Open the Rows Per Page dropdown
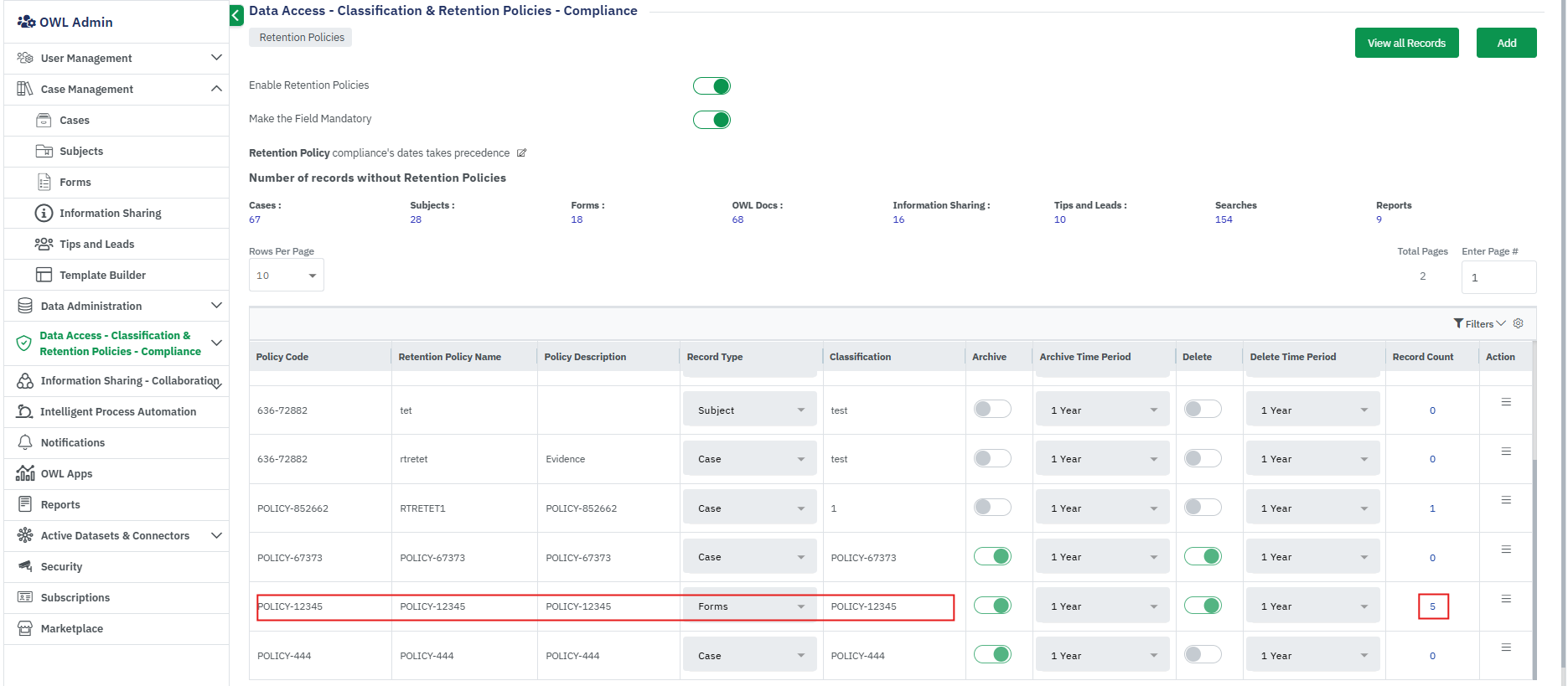This screenshot has height=686, width=1568. point(287,276)
